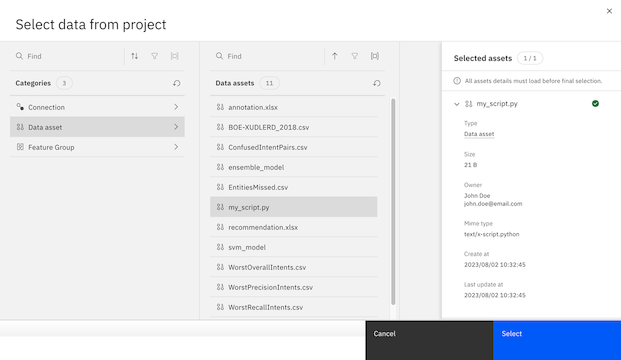Click the asset icon beside my_script.py in Selected assets
Screen dimensions: 621x360
point(469,104)
